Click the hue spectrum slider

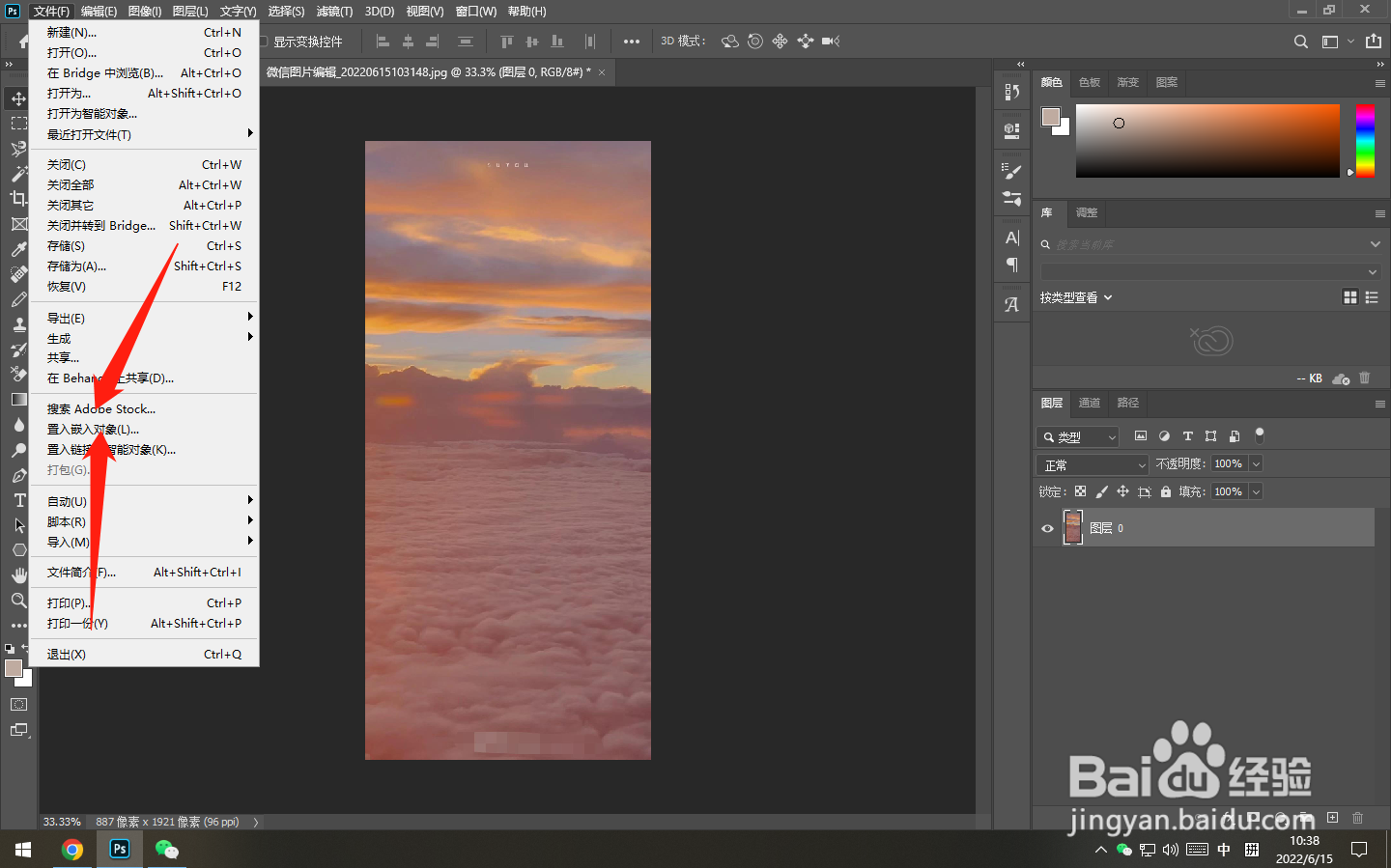(1365, 140)
